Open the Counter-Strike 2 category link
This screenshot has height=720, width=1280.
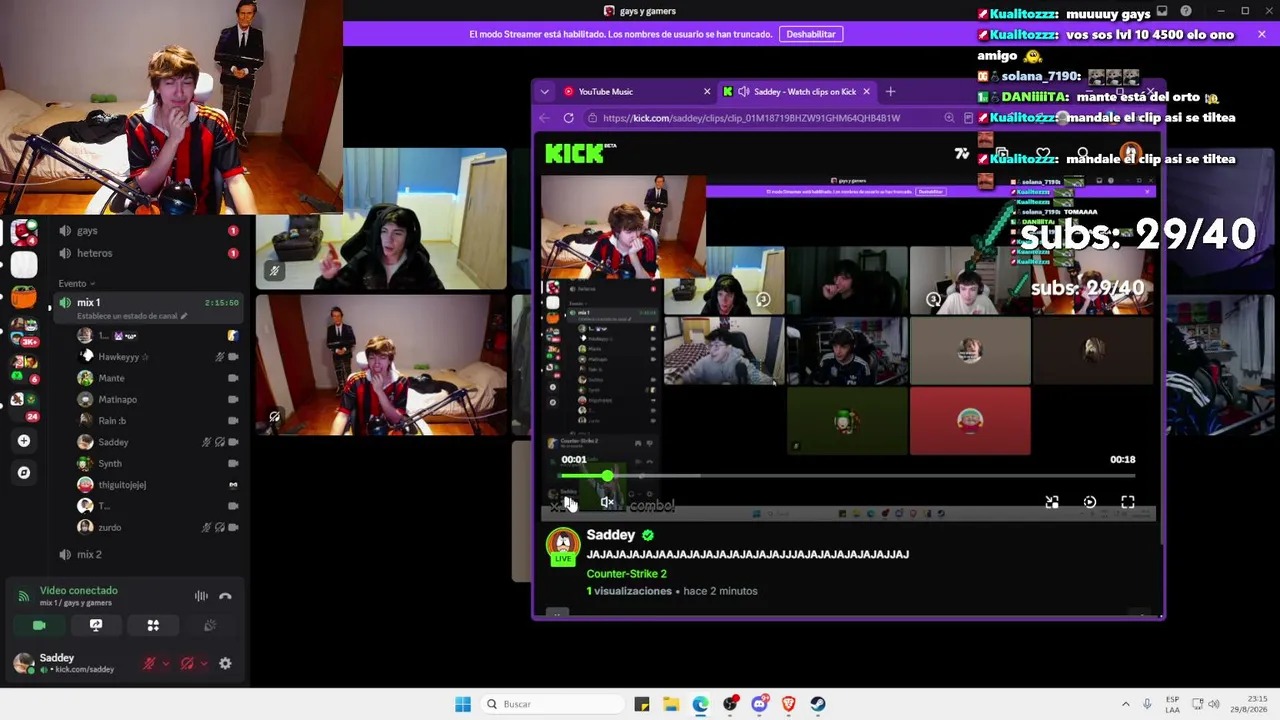pyautogui.click(x=626, y=574)
